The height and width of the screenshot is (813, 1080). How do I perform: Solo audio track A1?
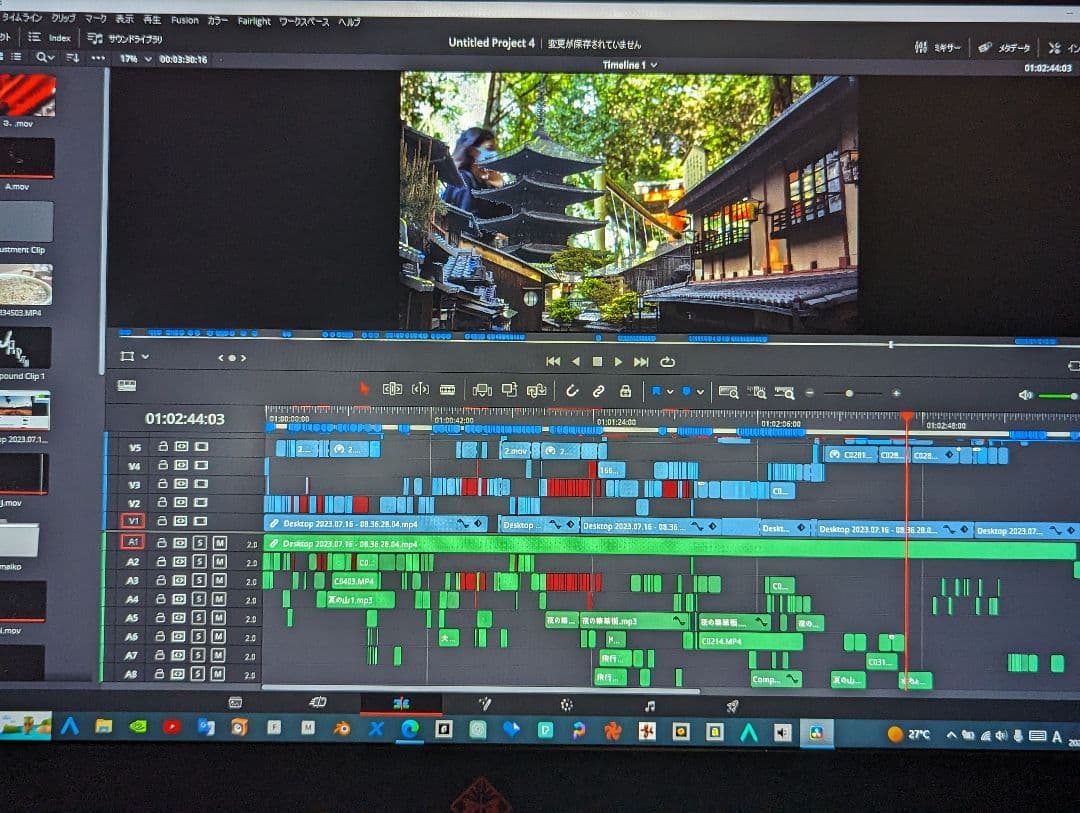200,543
